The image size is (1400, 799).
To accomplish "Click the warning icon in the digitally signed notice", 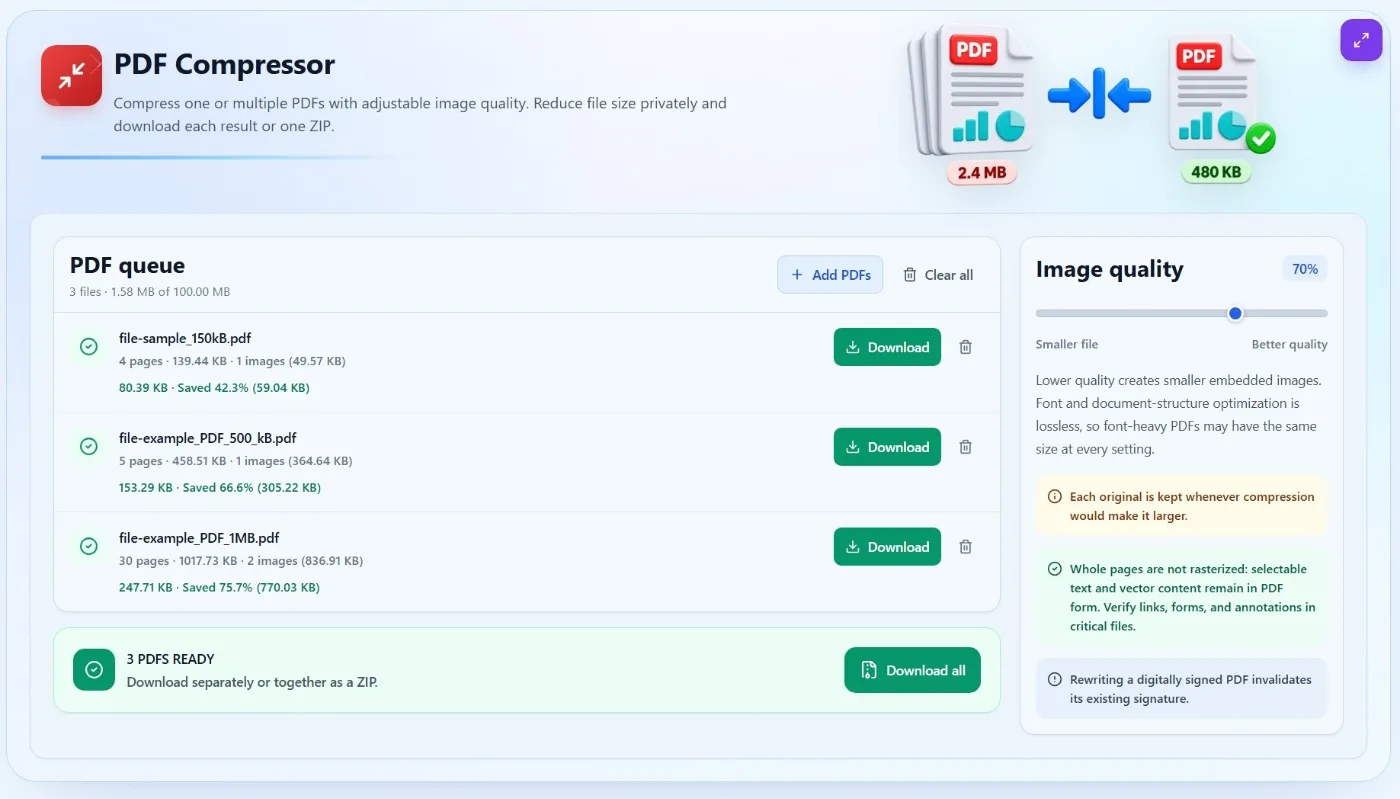I will pos(1054,680).
